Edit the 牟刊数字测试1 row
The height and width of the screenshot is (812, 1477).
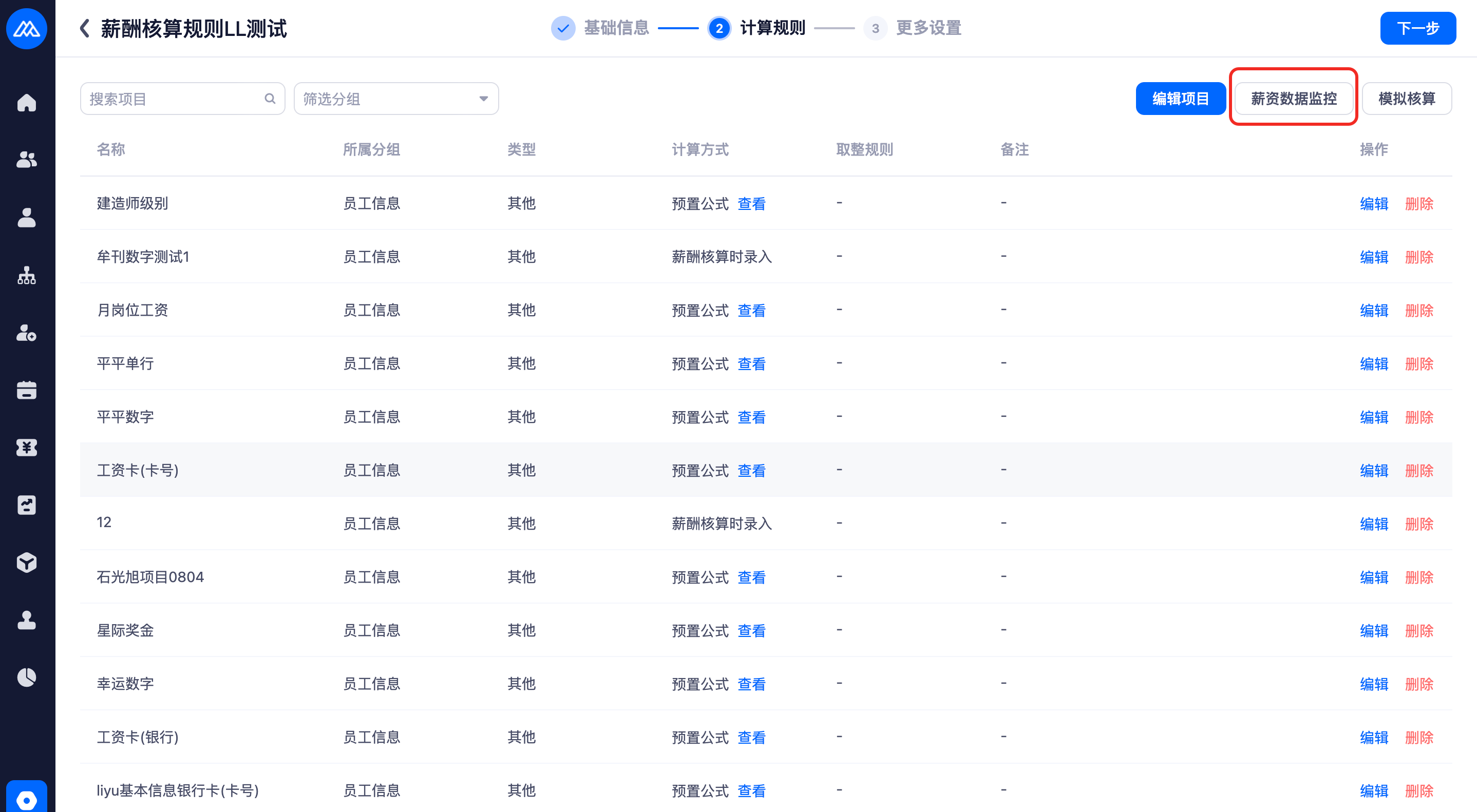click(x=1374, y=257)
